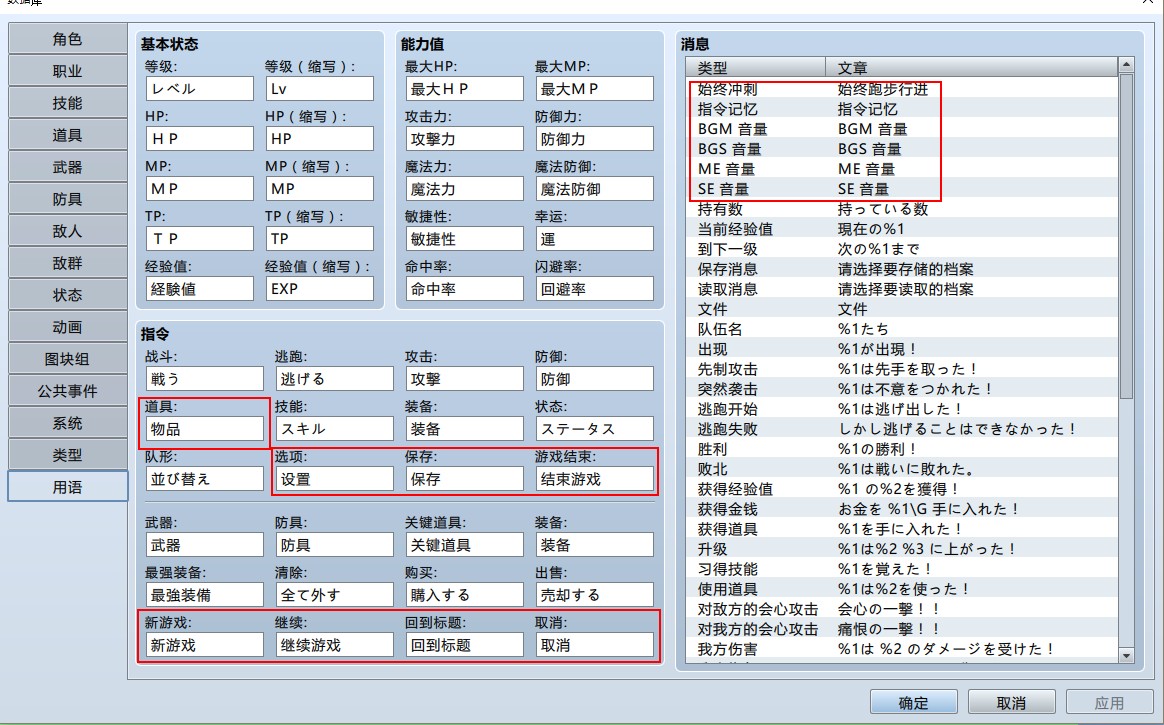Select the 系统 tab

68,422
